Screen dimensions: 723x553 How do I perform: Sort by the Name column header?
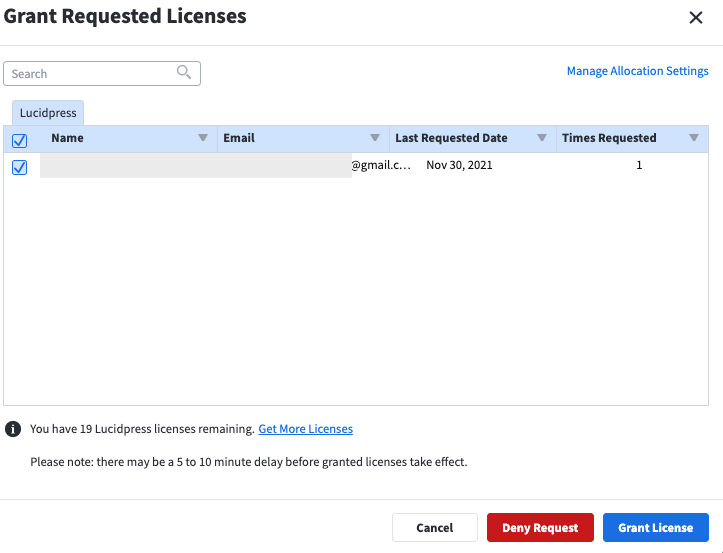(x=67, y=138)
